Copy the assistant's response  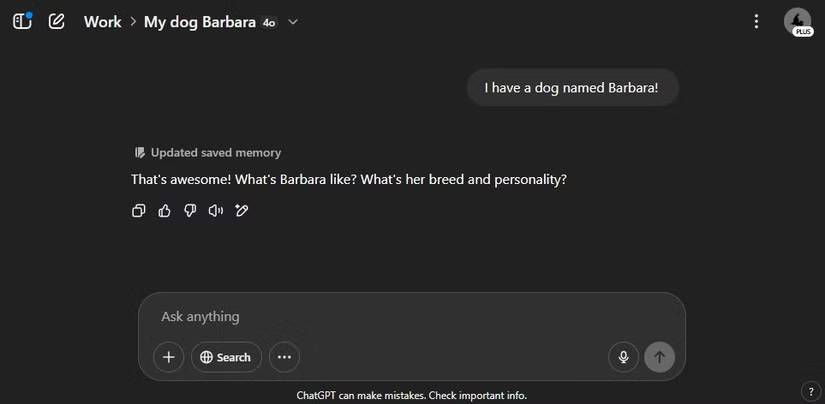click(139, 210)
